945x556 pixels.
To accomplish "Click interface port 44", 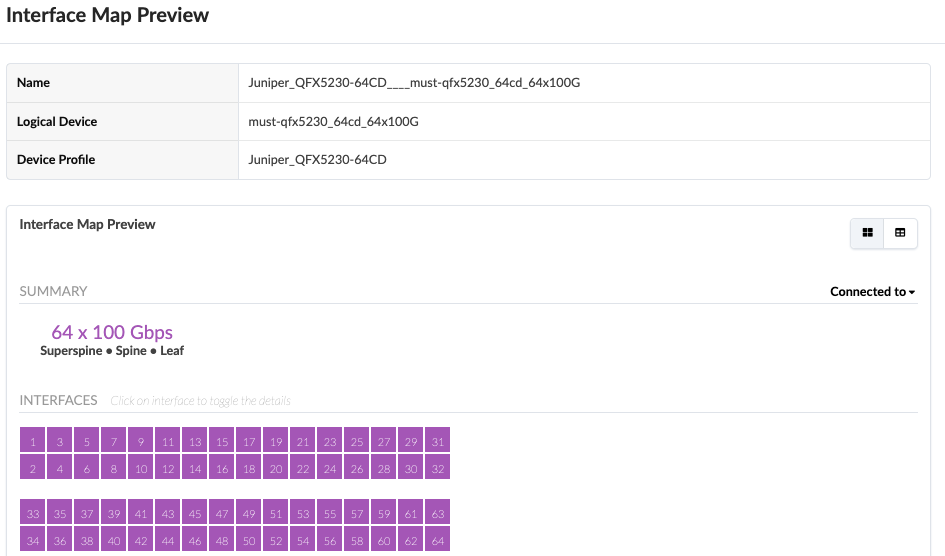I will [168, 539].
